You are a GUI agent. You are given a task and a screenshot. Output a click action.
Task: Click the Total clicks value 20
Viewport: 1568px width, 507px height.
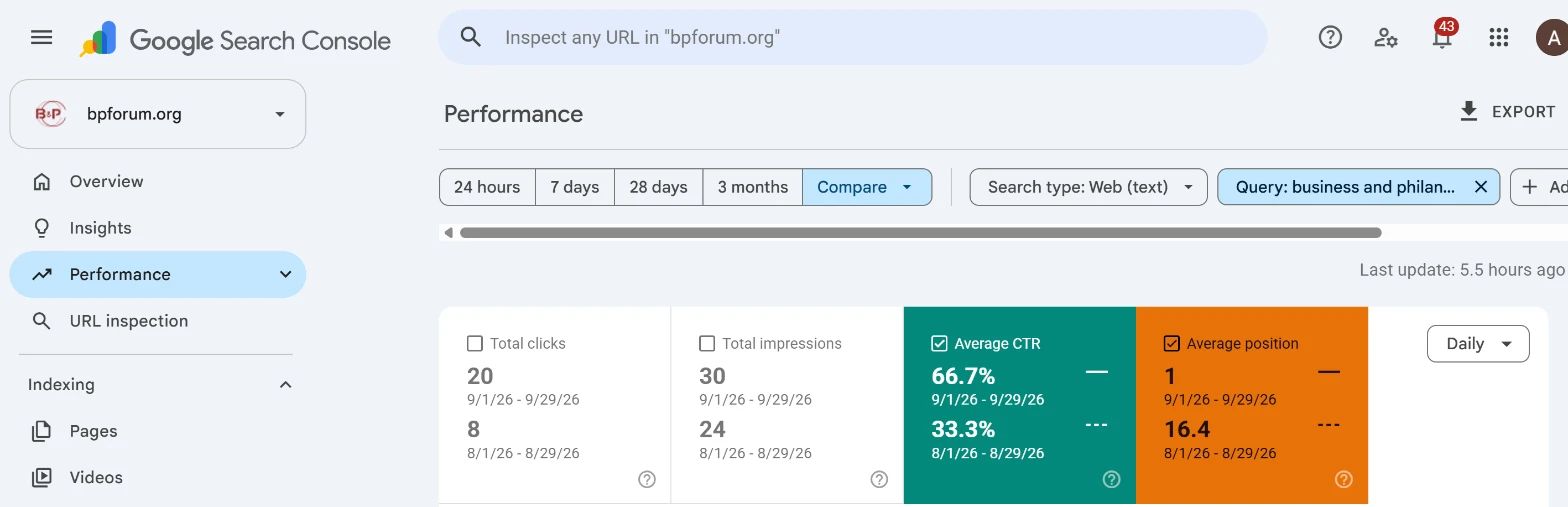point(480,376)
